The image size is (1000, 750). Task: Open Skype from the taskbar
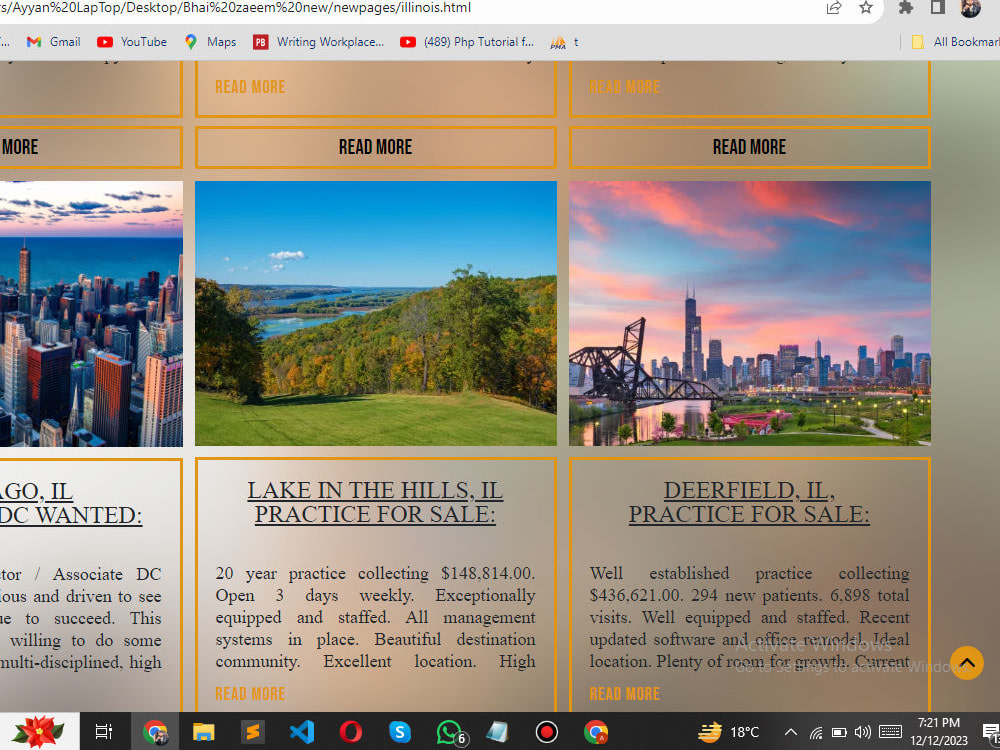400,732
